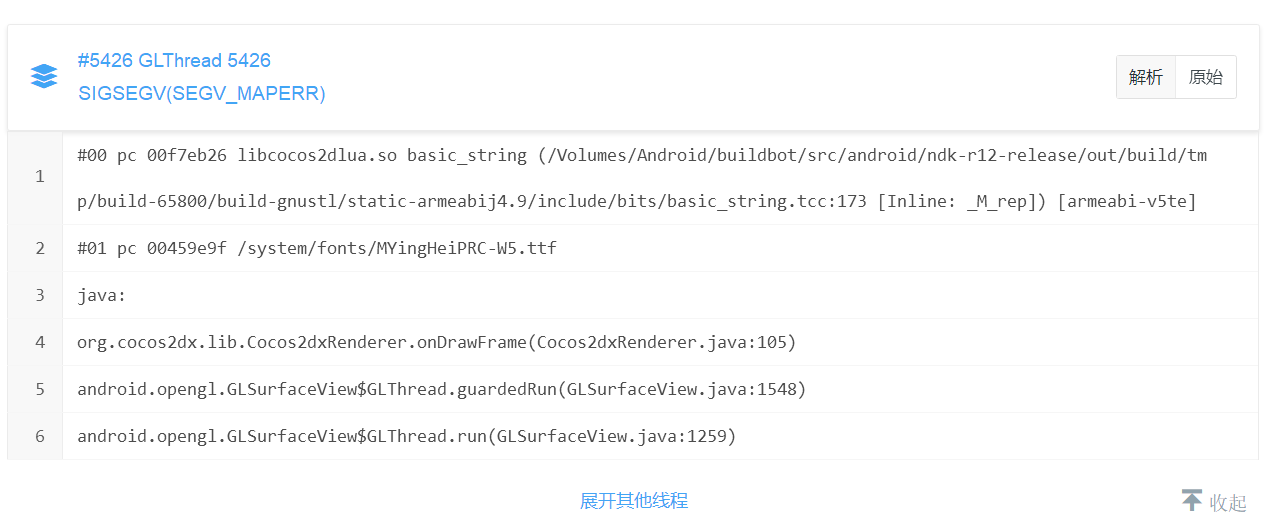This screenshot has height=521, width=1270.
Task: Select stack line number 1
Action: point(40,177)
